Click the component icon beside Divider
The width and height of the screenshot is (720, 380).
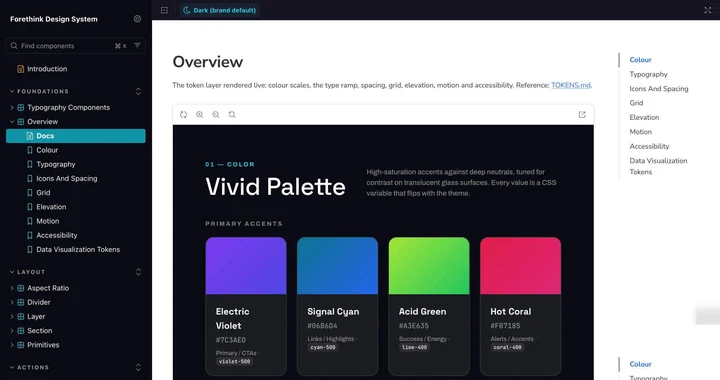21,302
